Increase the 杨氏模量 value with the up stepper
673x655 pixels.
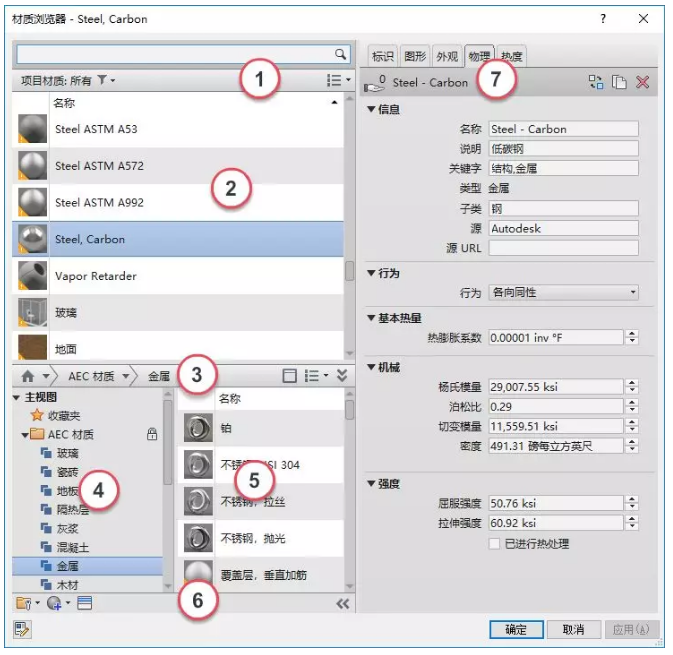coord(632,383)
